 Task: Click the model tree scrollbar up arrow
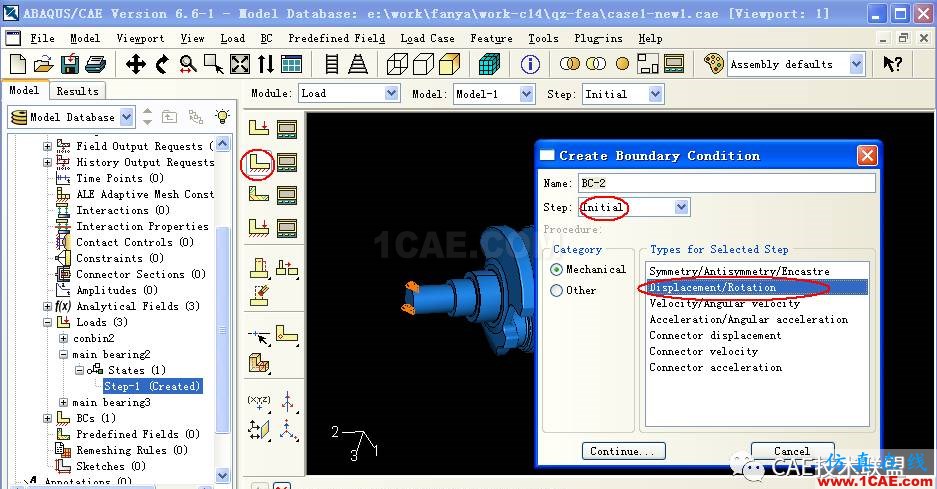pos(222,144)
